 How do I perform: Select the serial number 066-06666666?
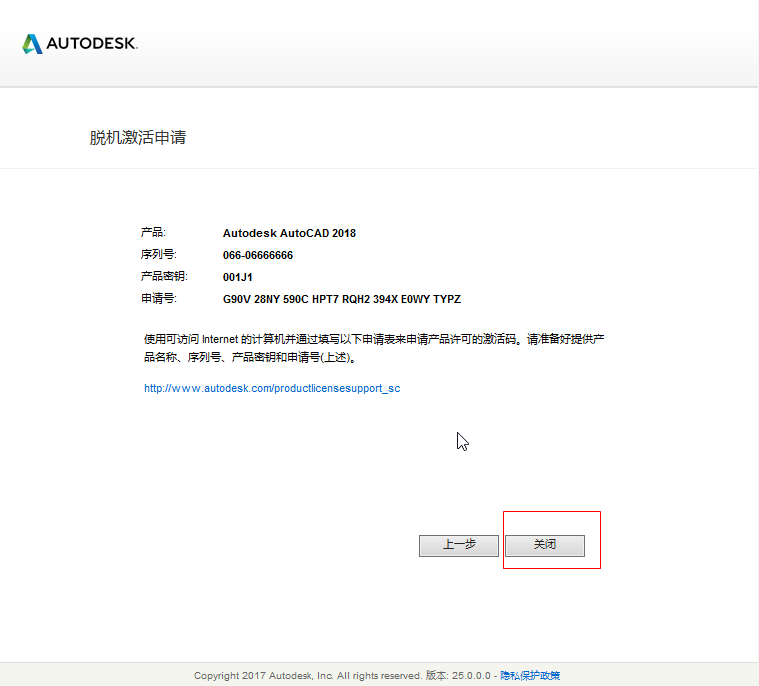(x=258, y=255)
